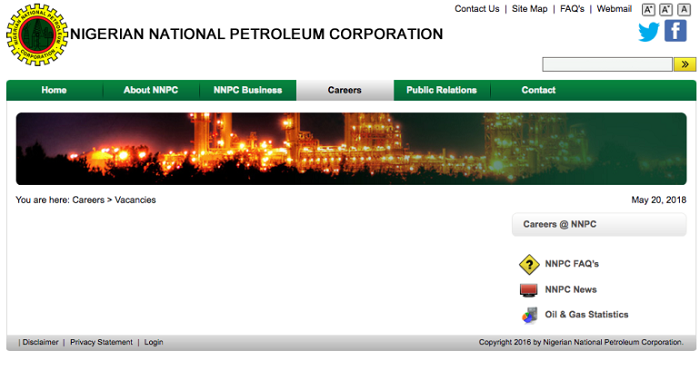Increase text size with the first A button

(x=648, y=9)
